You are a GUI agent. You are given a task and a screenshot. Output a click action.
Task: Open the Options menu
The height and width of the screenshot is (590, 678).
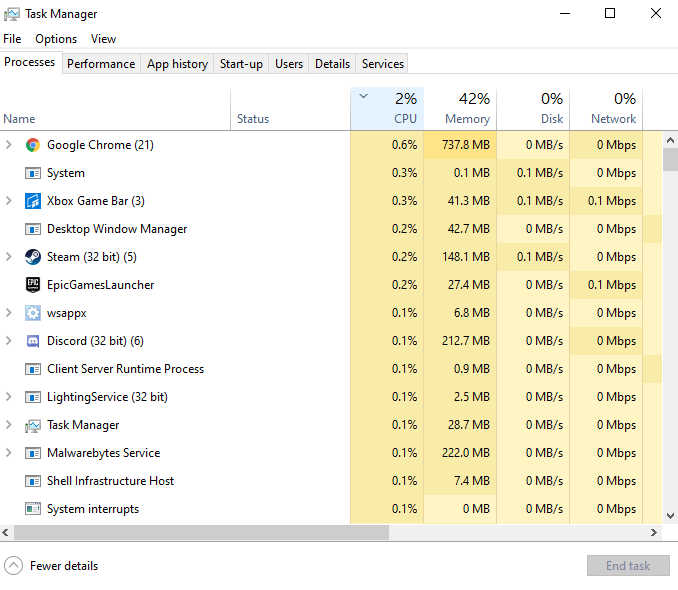point(56,39)
